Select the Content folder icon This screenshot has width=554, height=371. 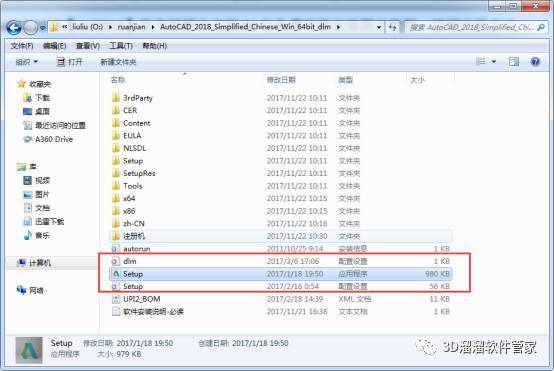click(116, 123)
